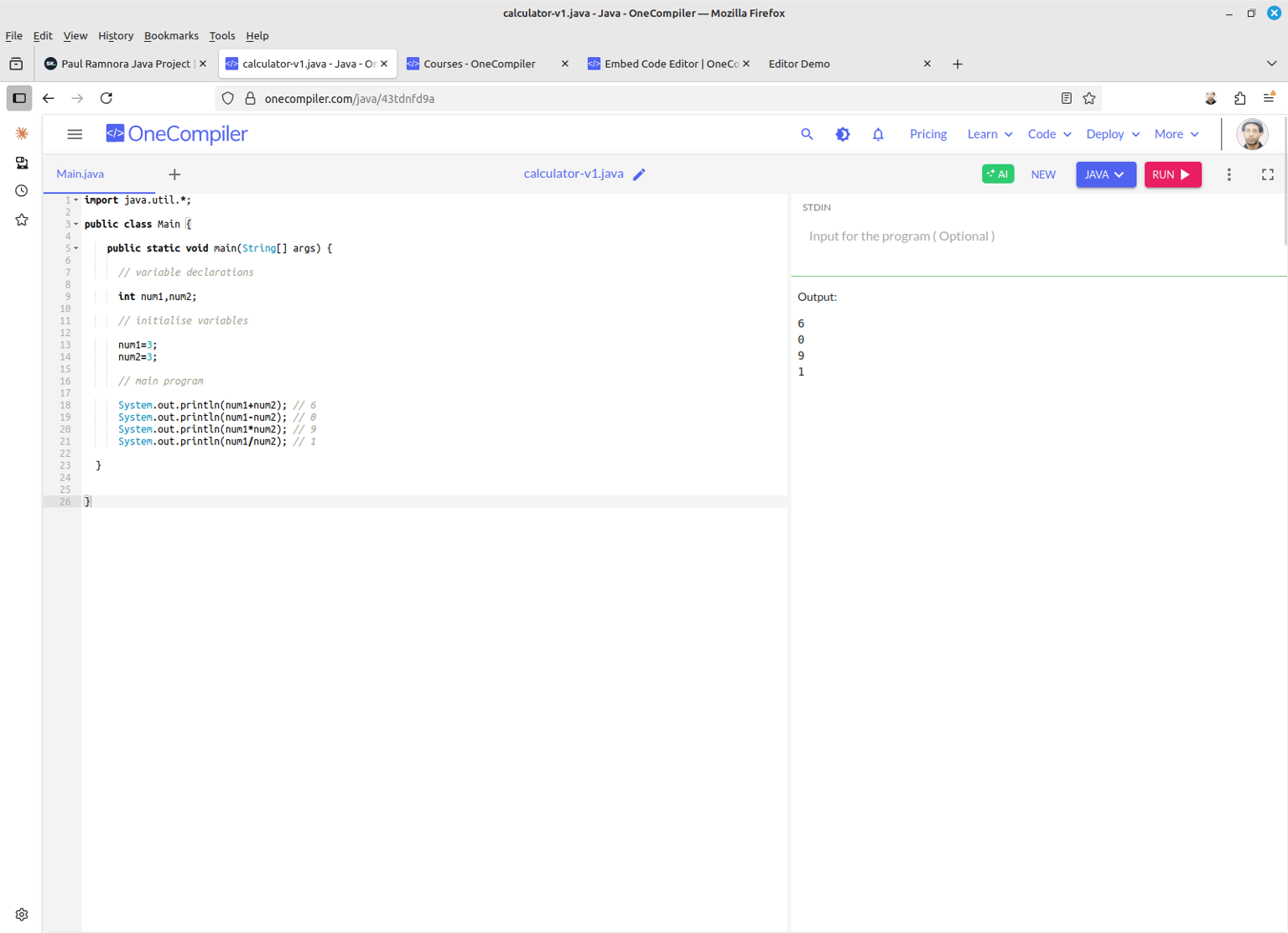Screen dimensions: 1288x933
Task: Open the search magnifier icon
Action: (807, 134)
